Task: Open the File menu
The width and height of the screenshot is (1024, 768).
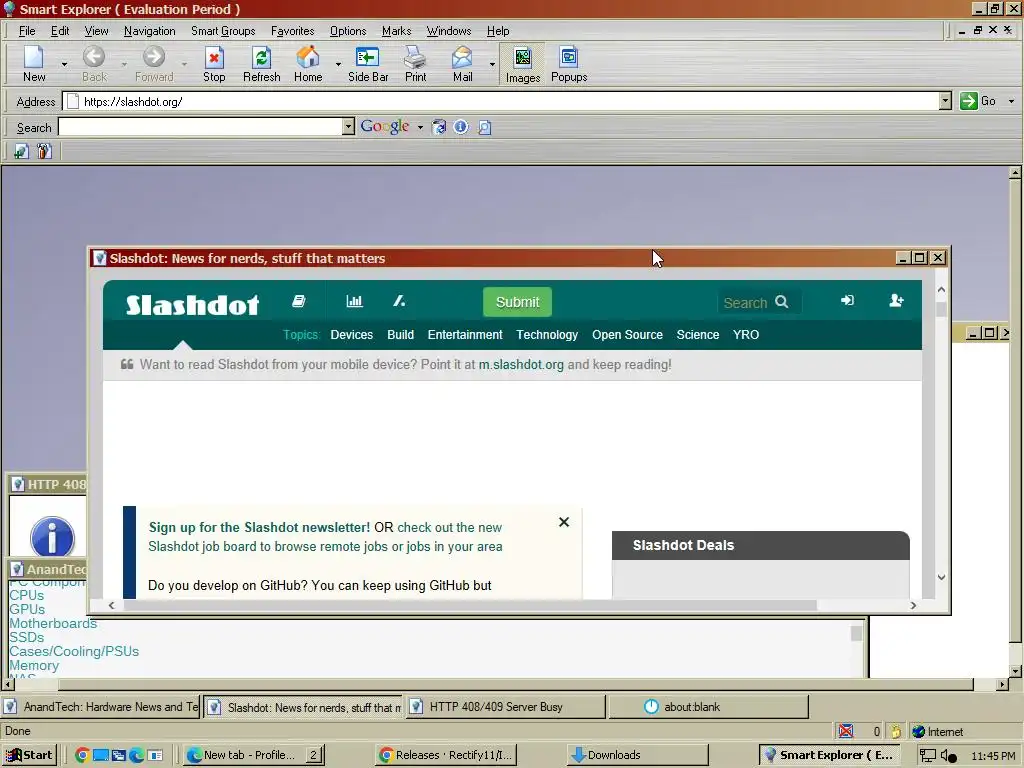Action: (27, 31)
